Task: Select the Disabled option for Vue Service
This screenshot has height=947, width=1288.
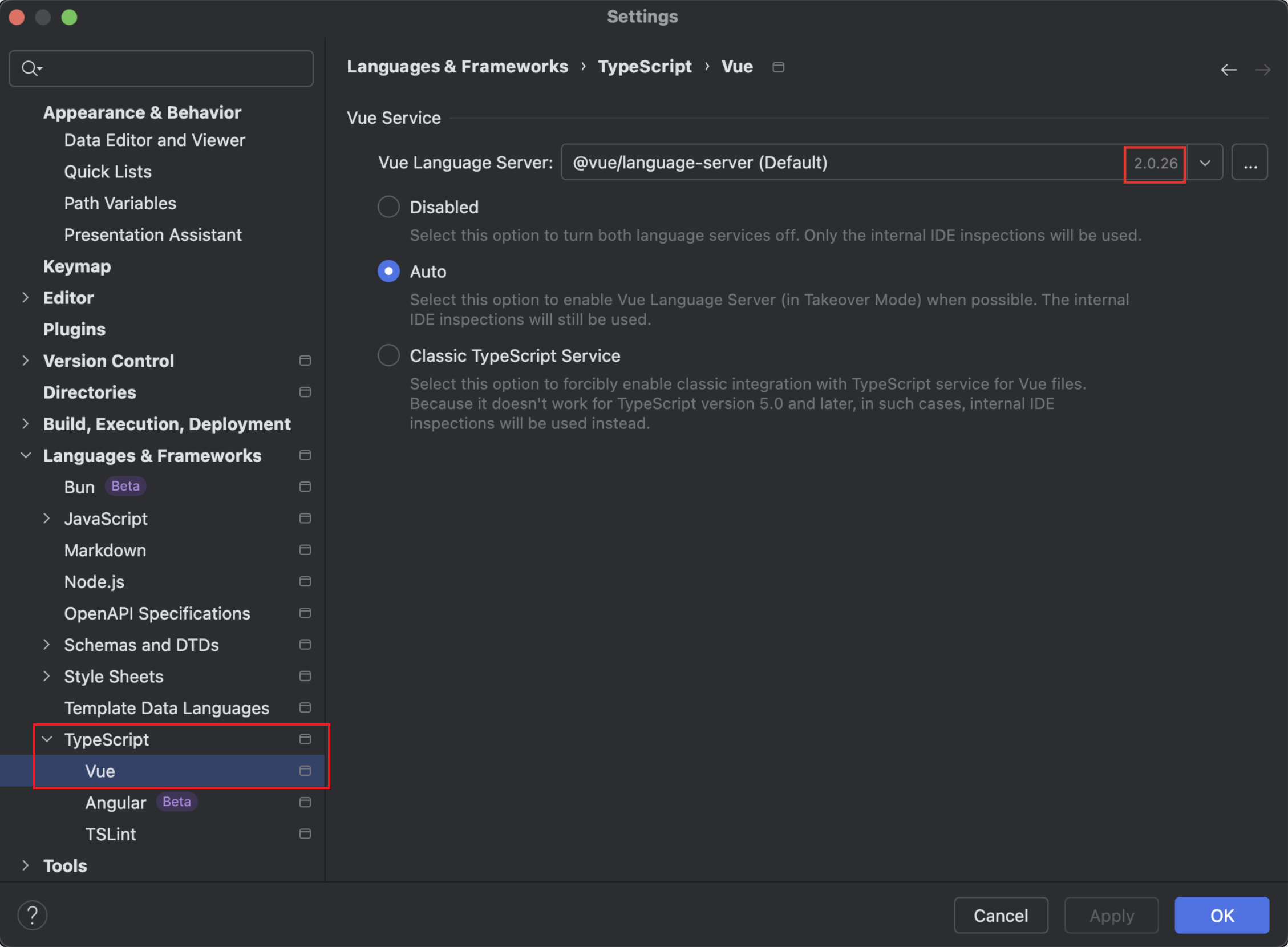Action: pos(388,207)
